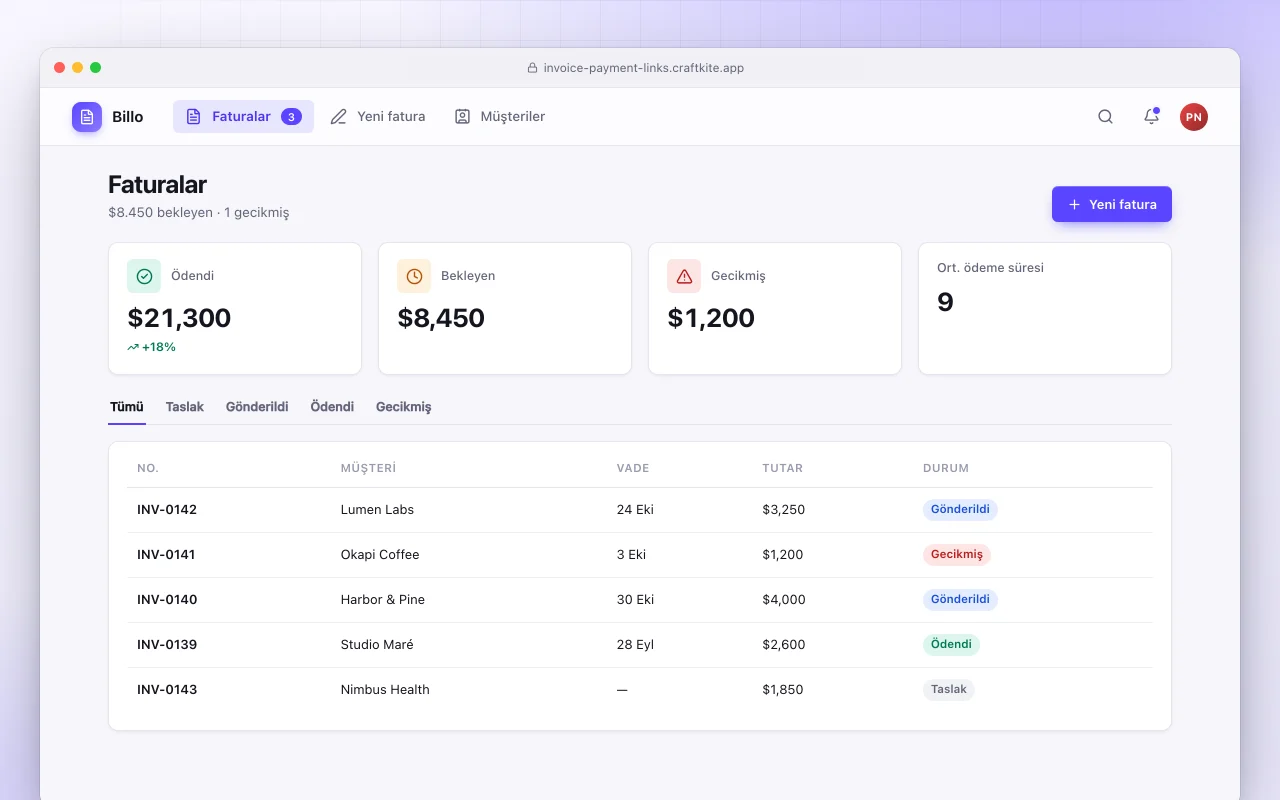
Task: Switch to the Taslak tab
Action: tap(185, 407)
